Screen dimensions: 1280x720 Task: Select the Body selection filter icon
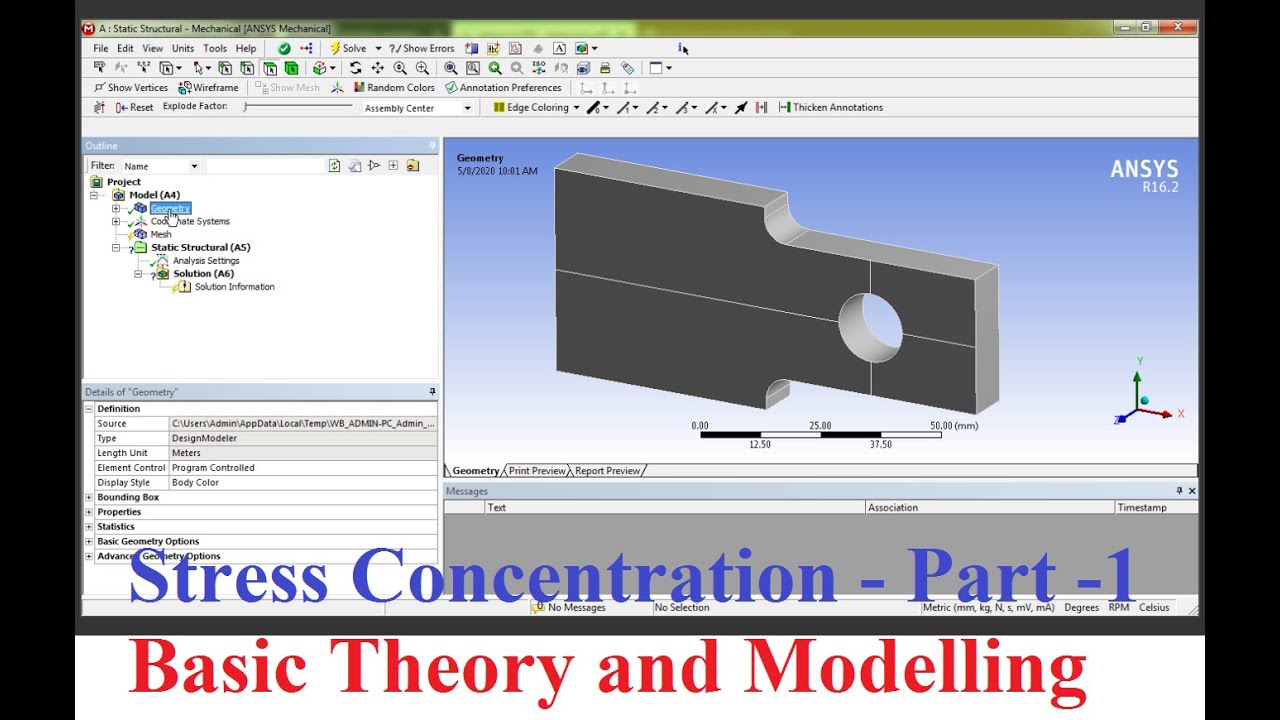pyautogui.click(x=291, y=68)
